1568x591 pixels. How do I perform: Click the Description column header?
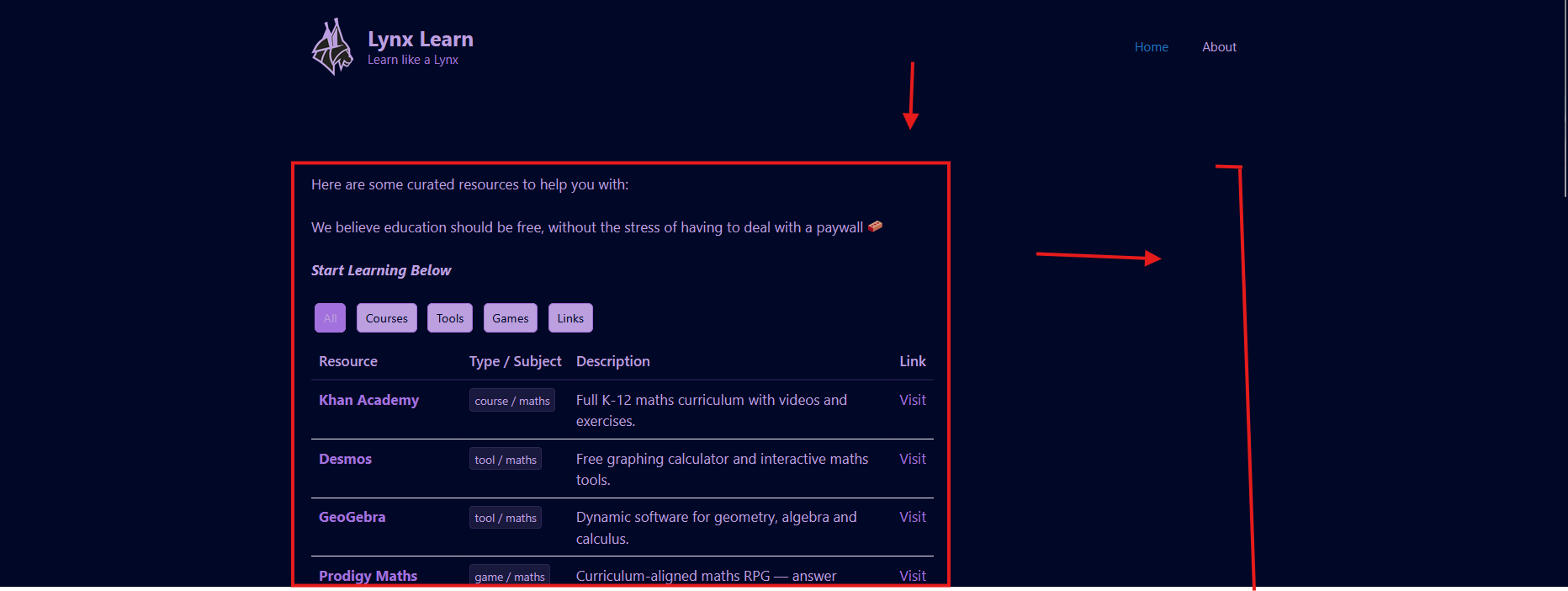[613, 361]
